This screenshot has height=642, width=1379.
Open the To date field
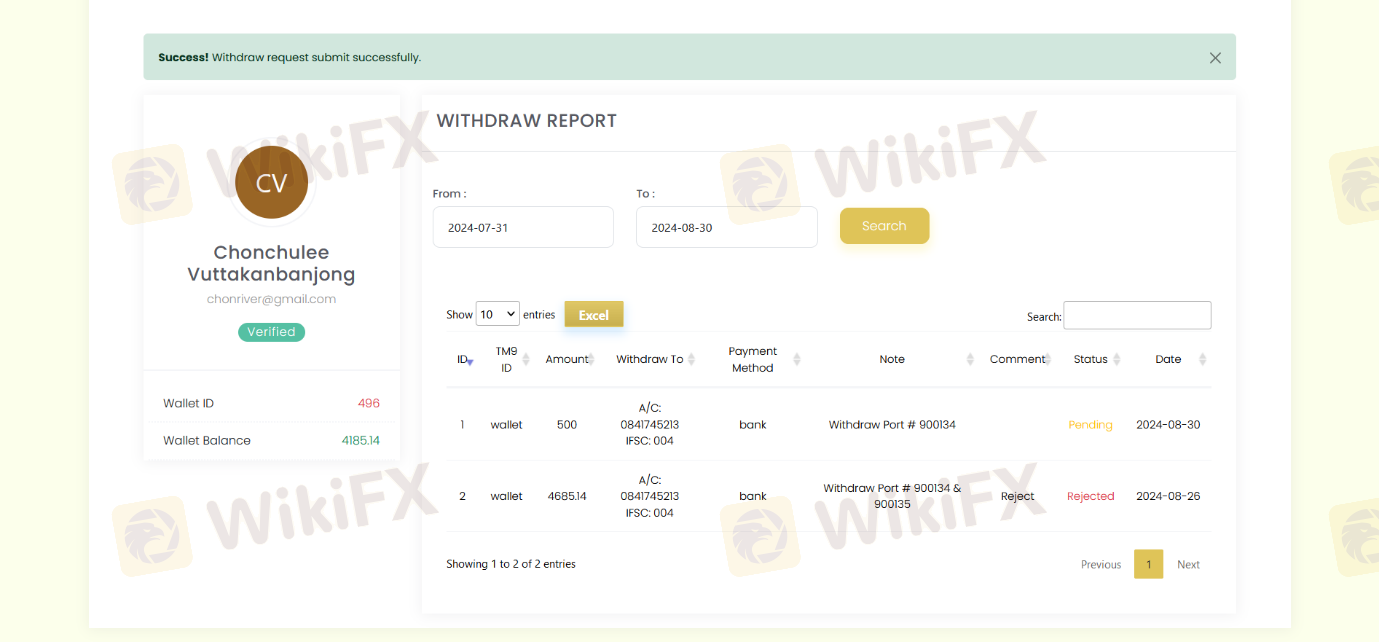[726, 228]
